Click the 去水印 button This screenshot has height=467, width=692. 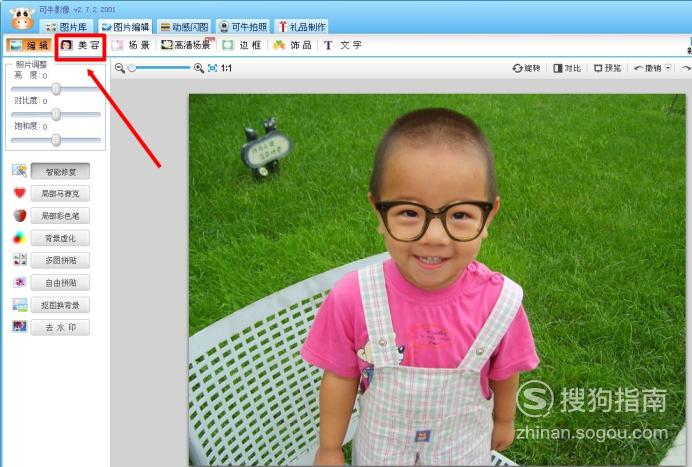pyautogui.click(x=60, y=328)
